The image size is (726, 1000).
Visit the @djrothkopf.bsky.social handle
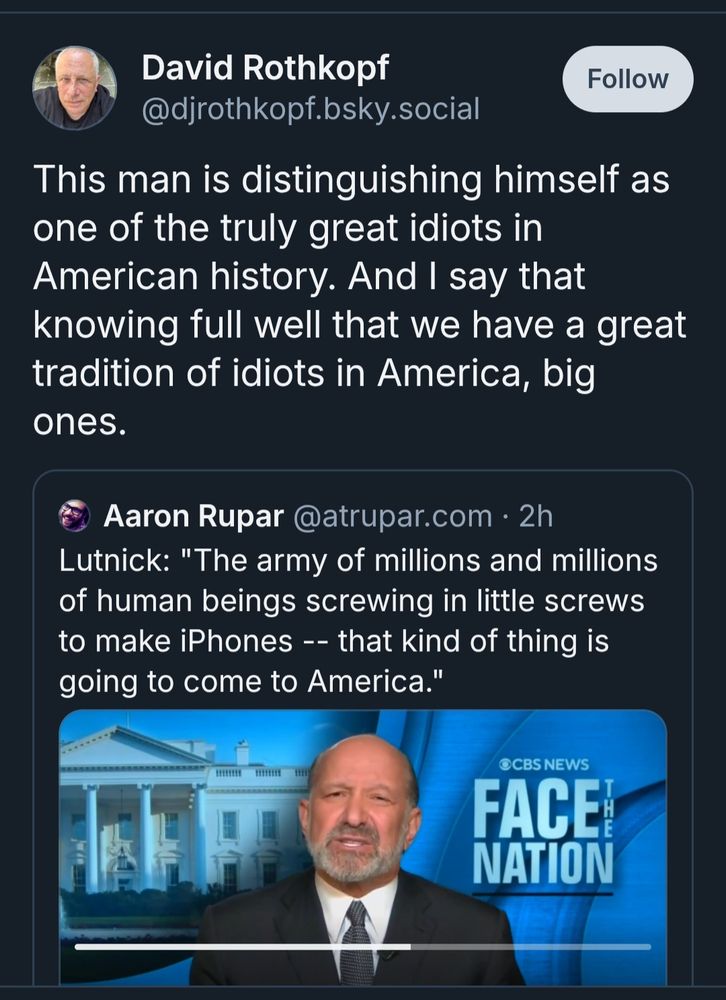pyautogui.click(x=311, y=108)
